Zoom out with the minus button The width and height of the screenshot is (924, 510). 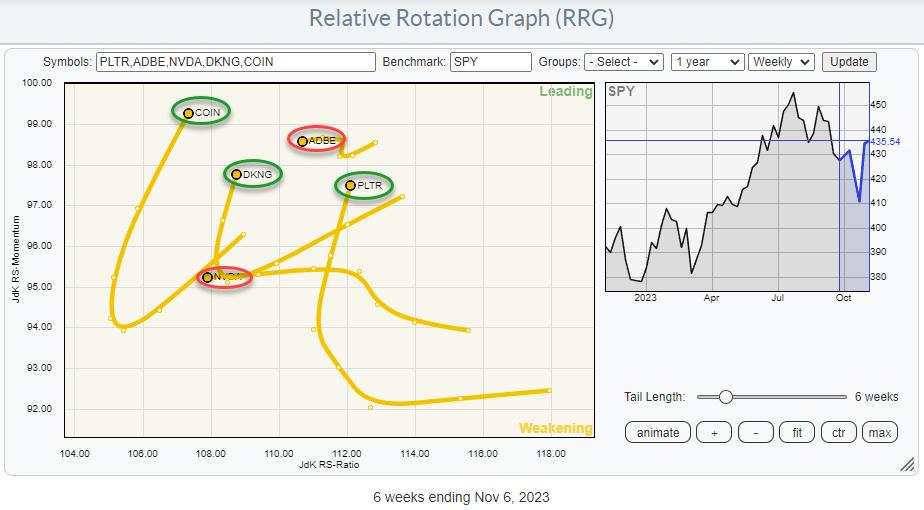tap(755, 432)
